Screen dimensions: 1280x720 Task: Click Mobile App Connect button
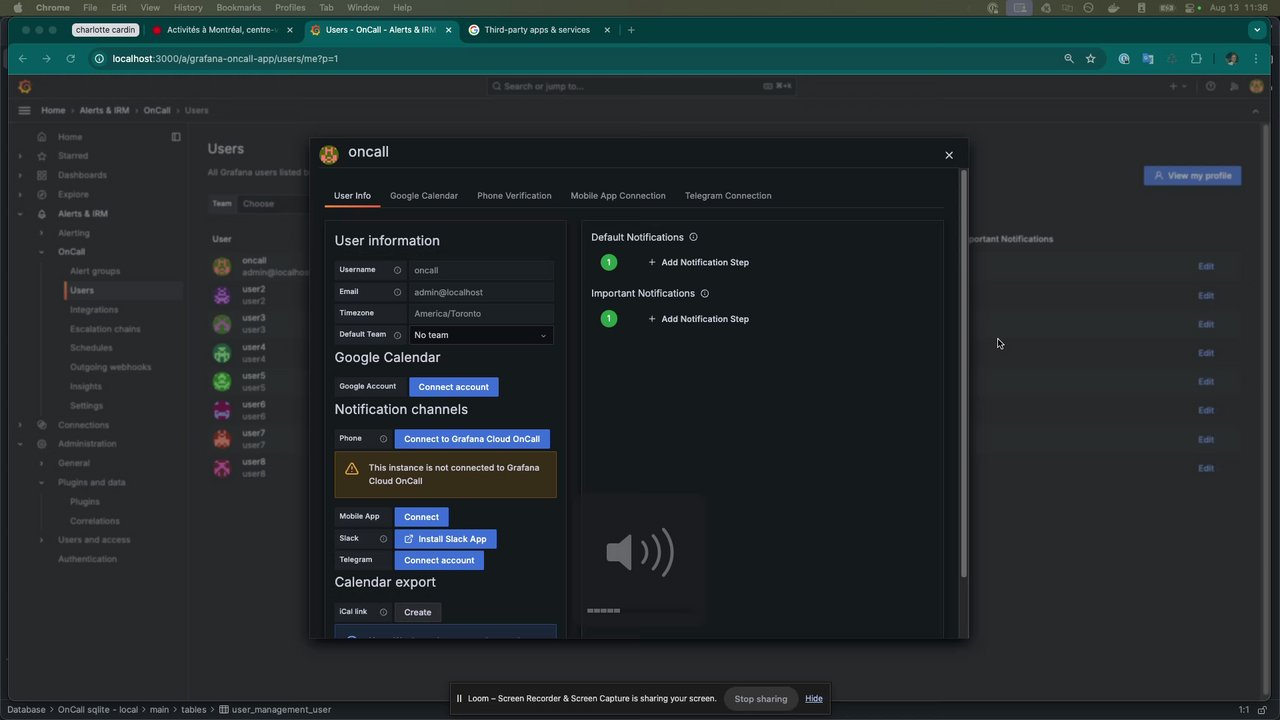tap(421, 517)
